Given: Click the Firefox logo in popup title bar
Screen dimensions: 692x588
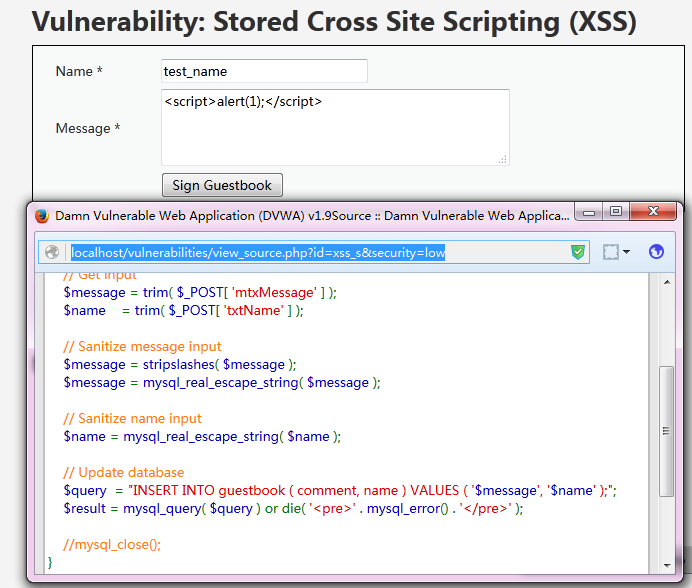Looking at the screenshot, I should [42, 215].
